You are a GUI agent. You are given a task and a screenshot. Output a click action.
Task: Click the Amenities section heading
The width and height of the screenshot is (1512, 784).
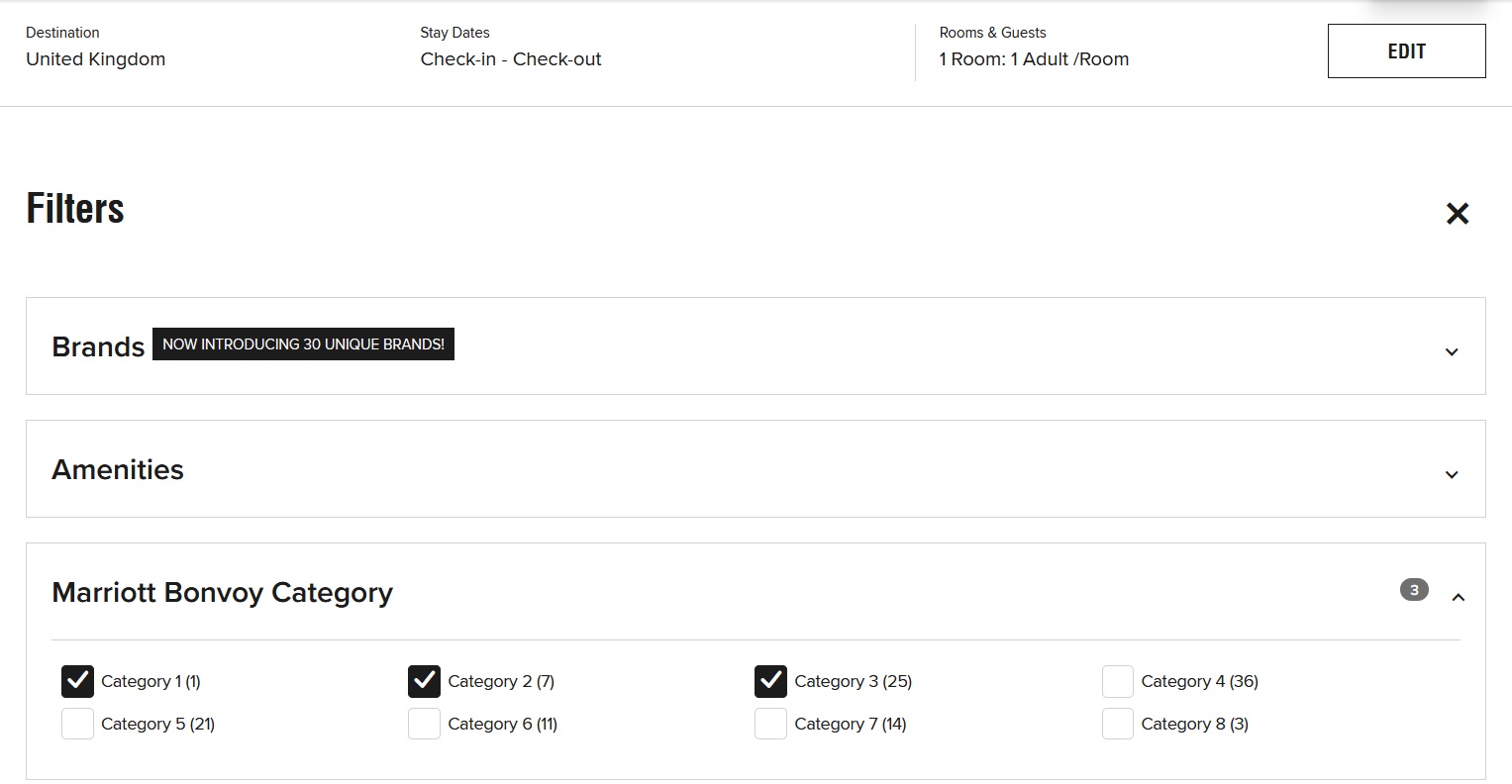(x=118, y=469)
